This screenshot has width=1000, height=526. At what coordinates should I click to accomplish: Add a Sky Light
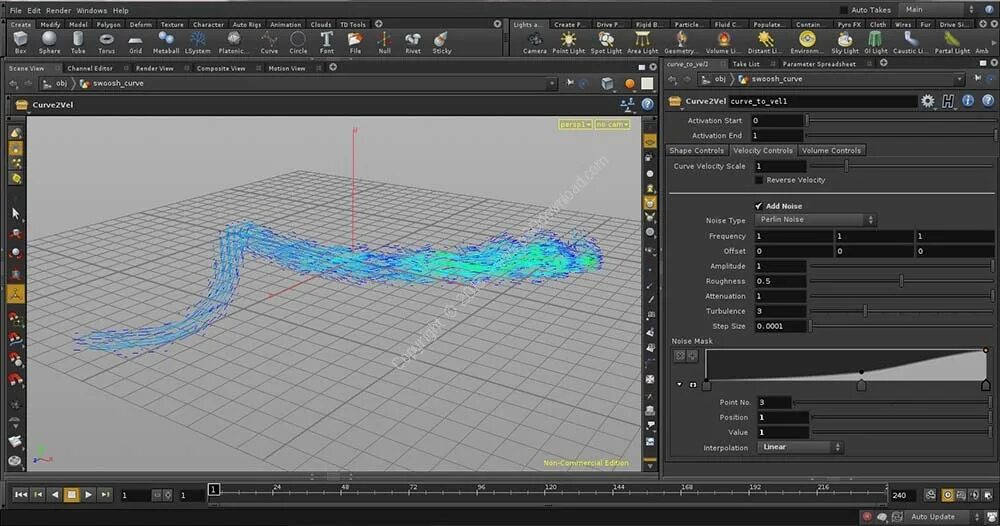(x=845, y=43)
